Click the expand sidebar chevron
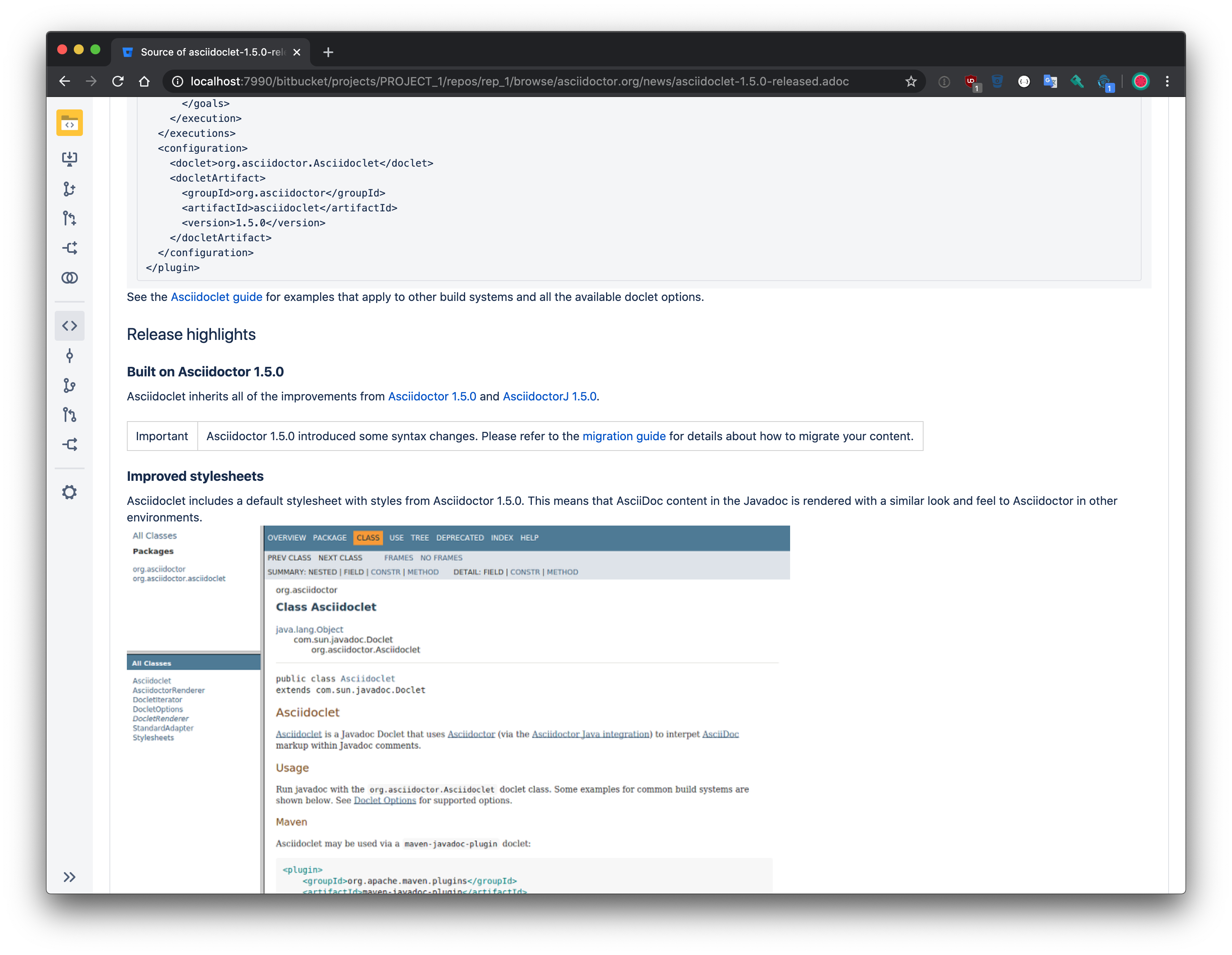This screenshot has height=955, width=1232. click(x=68, y=878)
